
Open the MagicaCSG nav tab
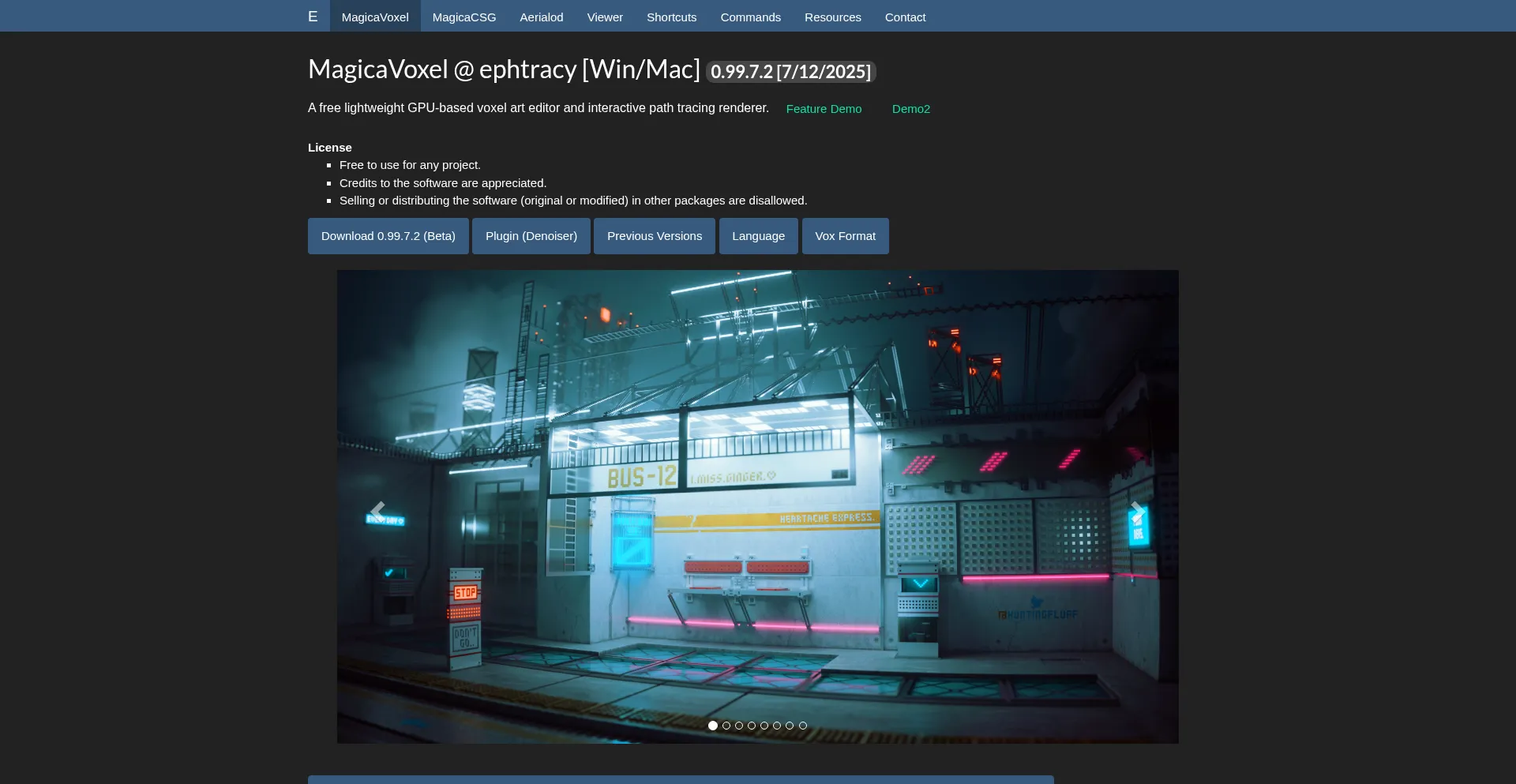click(x=464, y=17)
